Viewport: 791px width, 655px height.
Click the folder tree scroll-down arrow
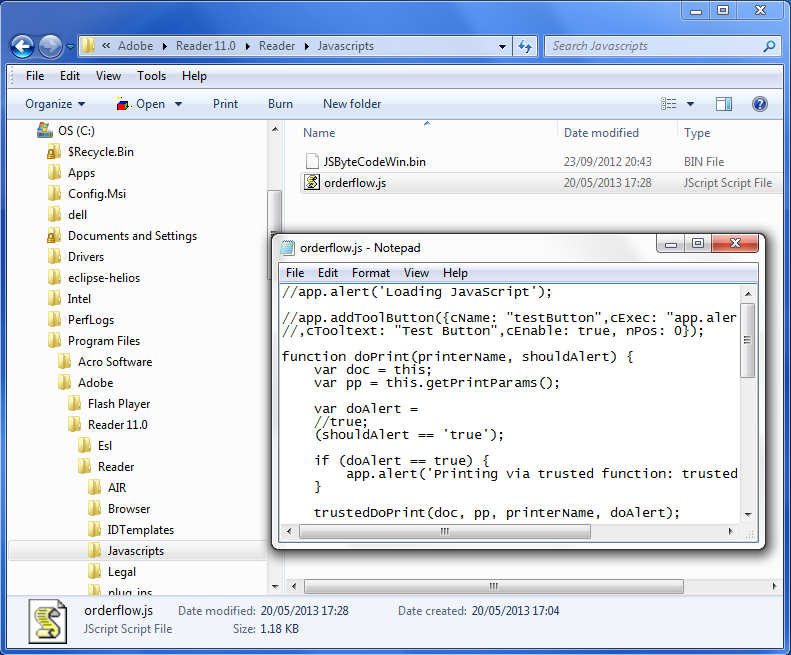275,586
